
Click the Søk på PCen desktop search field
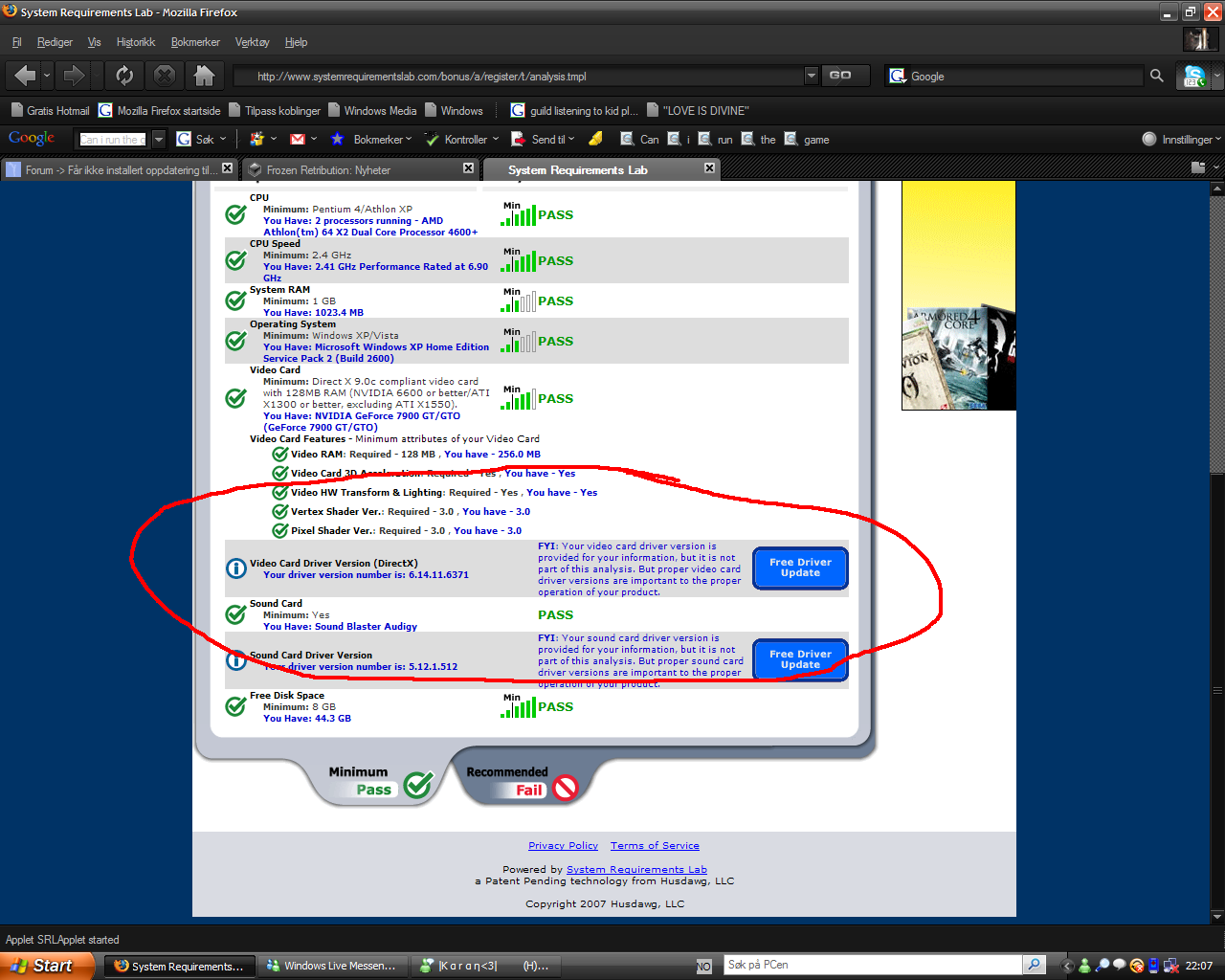pyautogui.click(x=872, y=965)
